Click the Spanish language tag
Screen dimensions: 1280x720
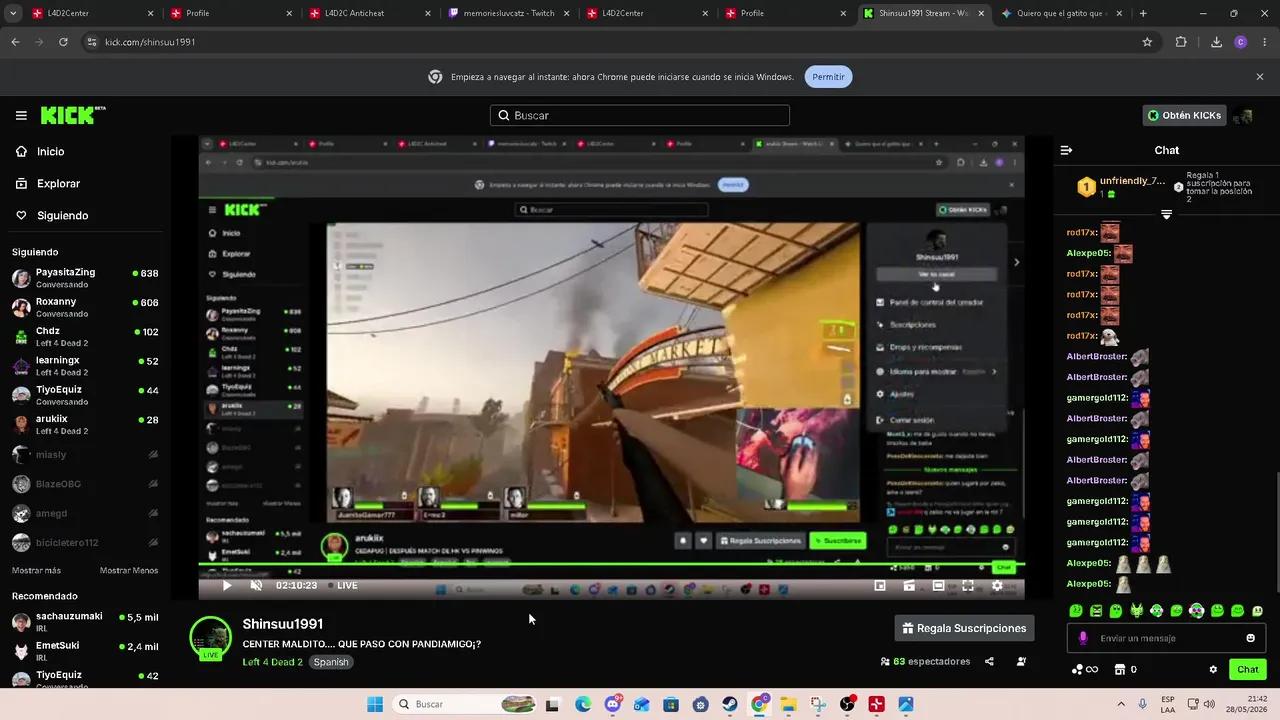click(331, 662)
